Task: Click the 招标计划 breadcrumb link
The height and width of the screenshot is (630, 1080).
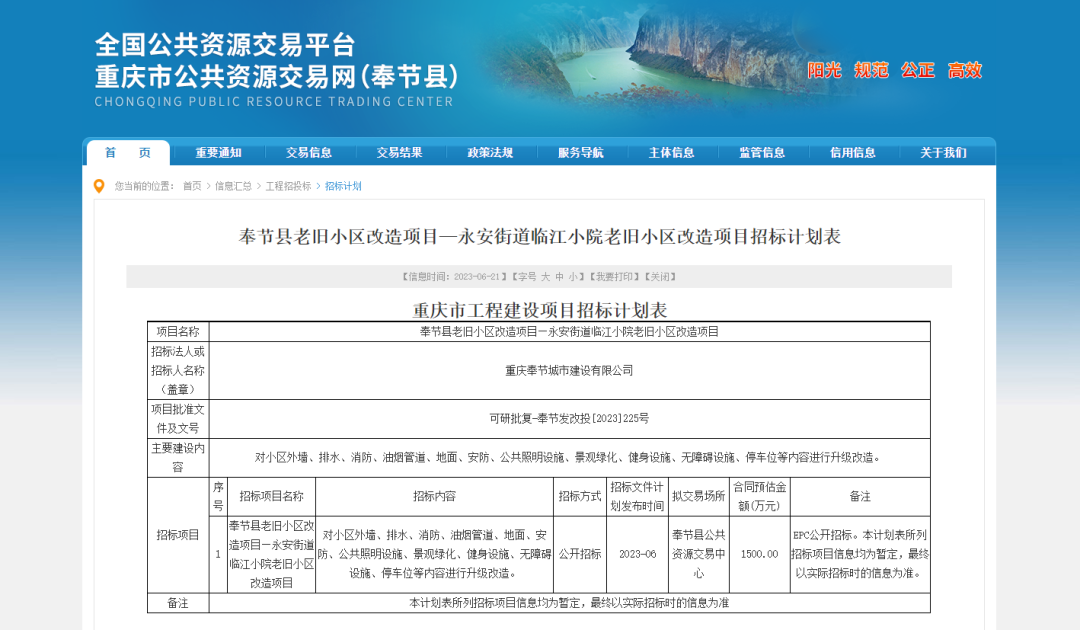Action: tap(343, 186)
